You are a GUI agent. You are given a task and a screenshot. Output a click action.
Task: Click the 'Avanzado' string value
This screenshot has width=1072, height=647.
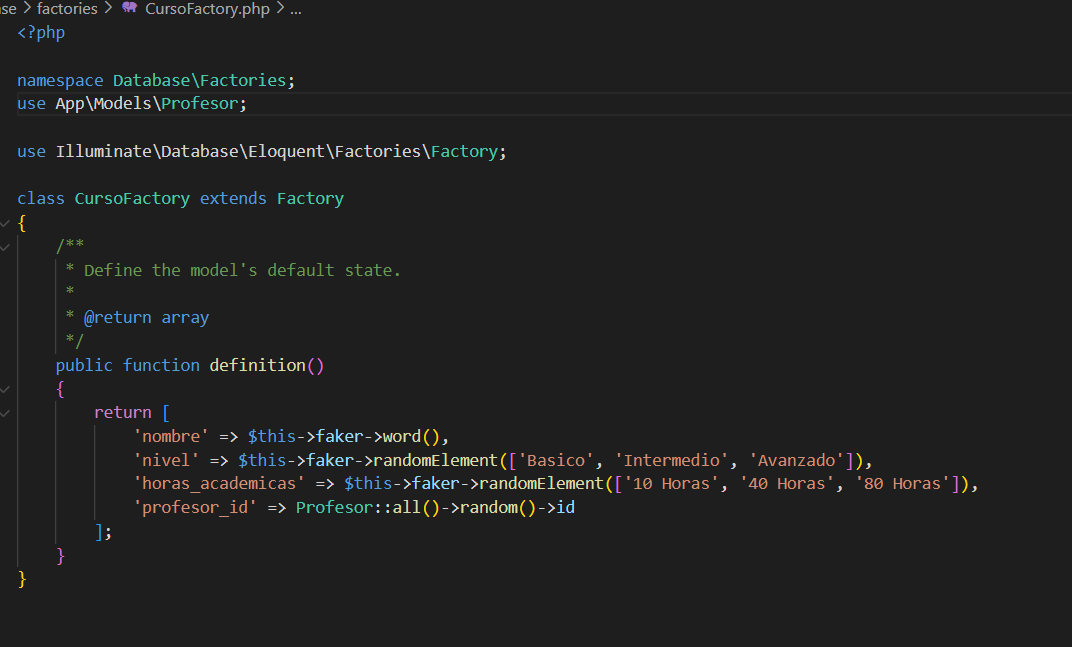click(x=797, y=460)
